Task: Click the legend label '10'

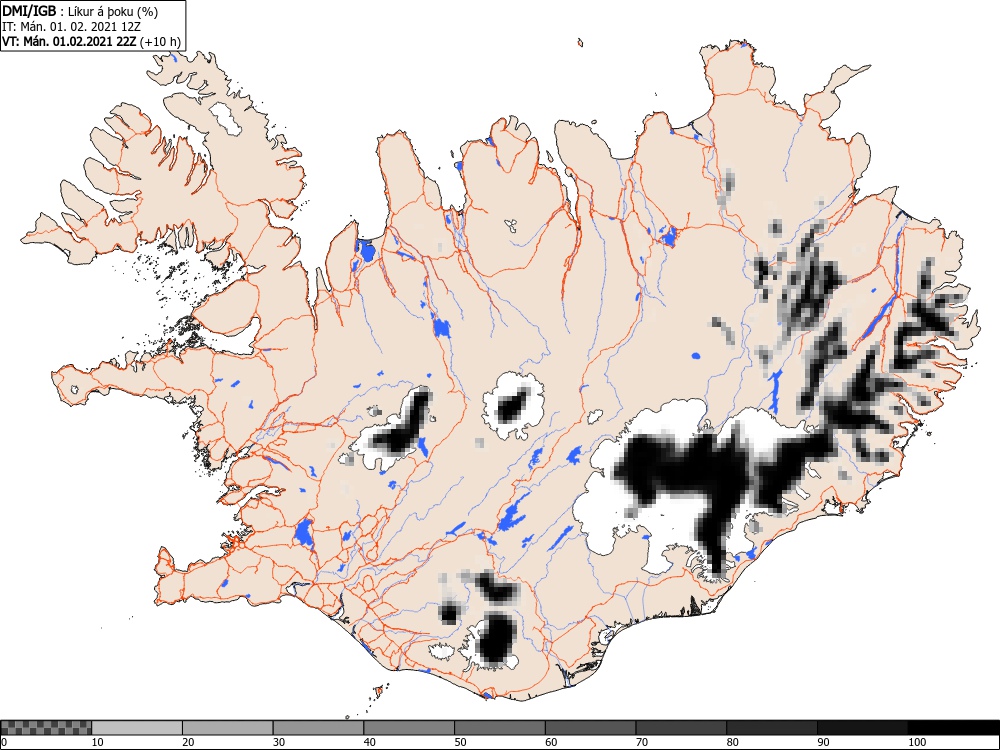Action: [98, 742]
